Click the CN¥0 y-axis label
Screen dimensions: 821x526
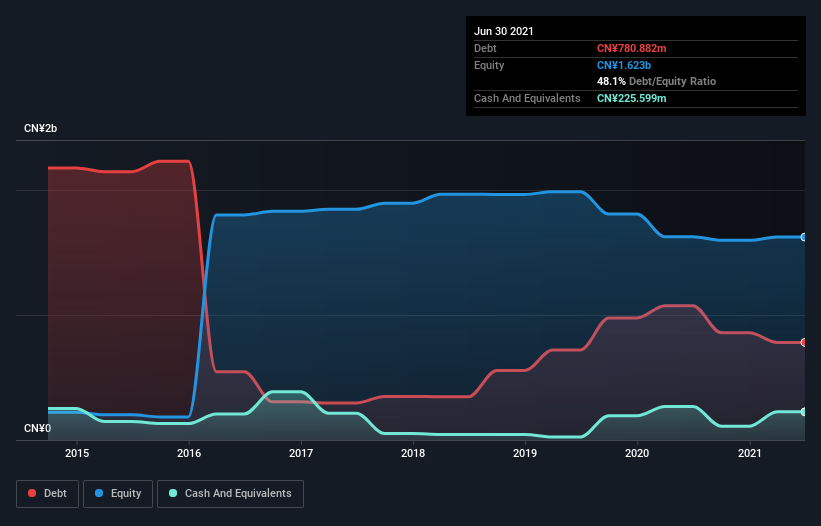(38, 428)
